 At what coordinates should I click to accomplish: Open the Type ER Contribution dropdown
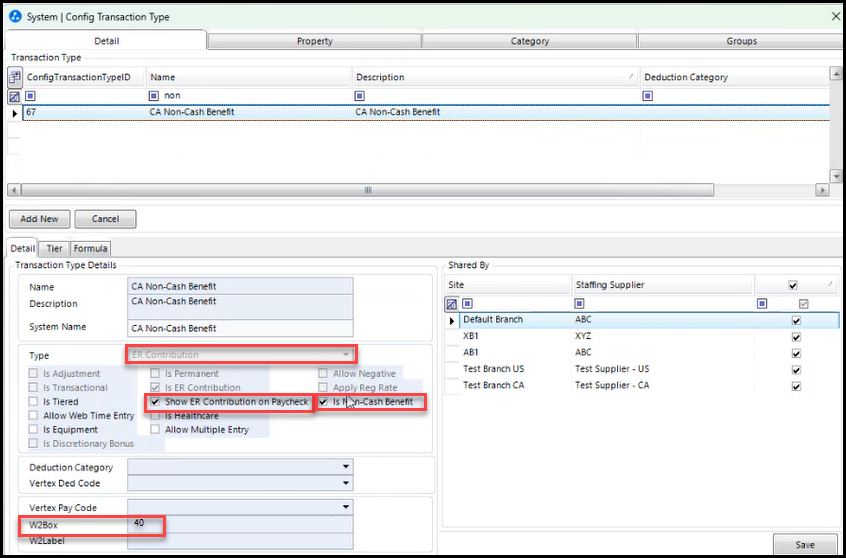coord(346,355)
